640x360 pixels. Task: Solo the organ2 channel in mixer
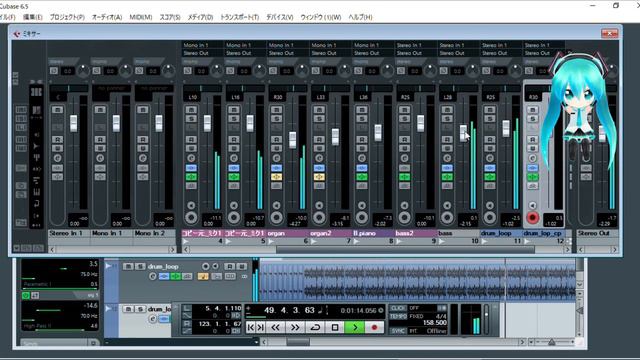click(319, 118)
